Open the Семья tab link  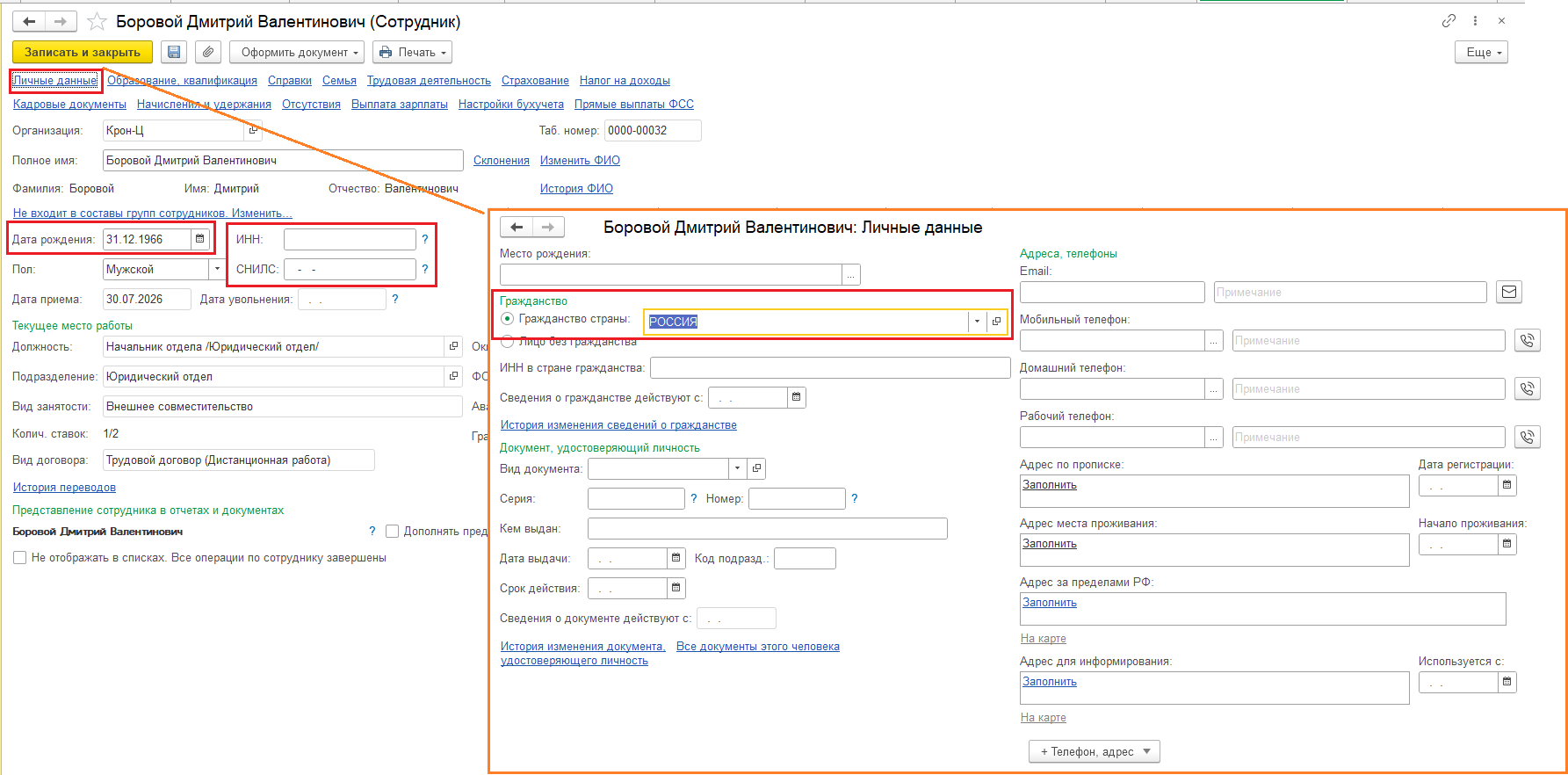339,81
